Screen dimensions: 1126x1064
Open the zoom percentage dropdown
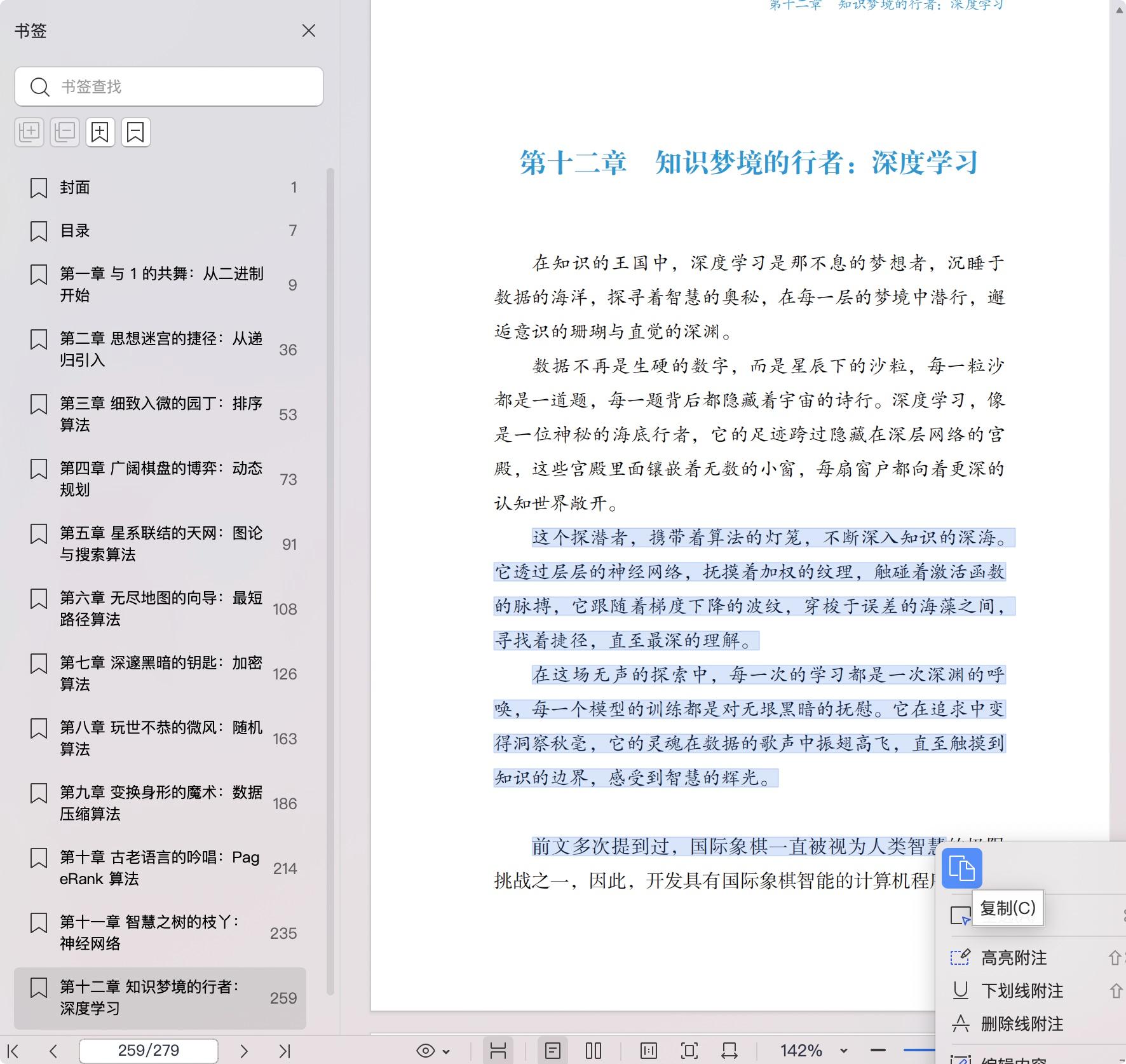click(x=844, y=1050)
